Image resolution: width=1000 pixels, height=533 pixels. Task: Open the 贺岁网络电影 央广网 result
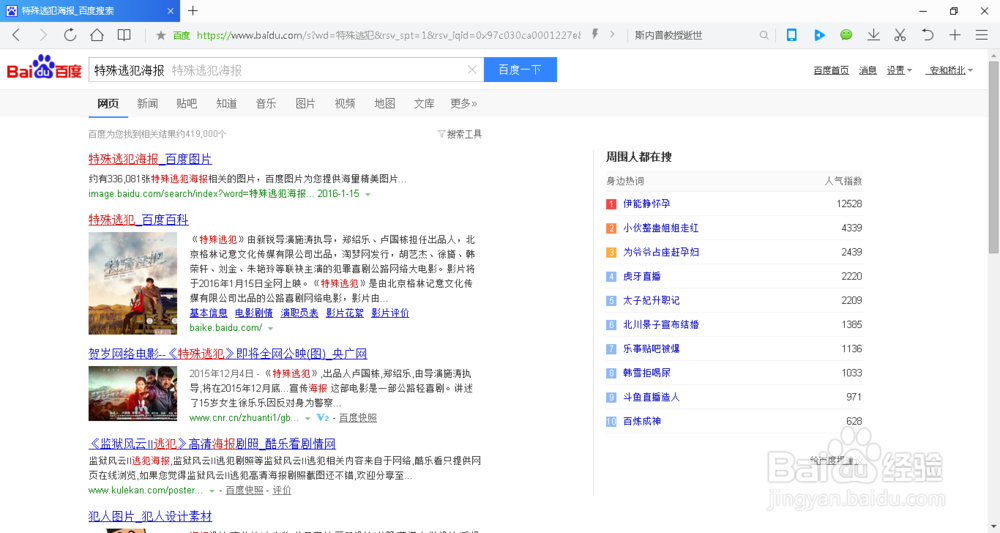[228, 354]
